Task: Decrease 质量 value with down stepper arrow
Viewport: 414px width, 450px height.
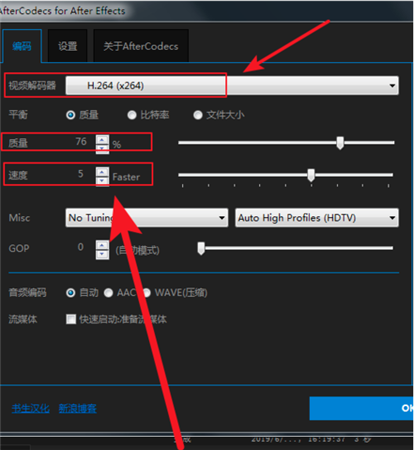Action: click(x=102, y=148)
